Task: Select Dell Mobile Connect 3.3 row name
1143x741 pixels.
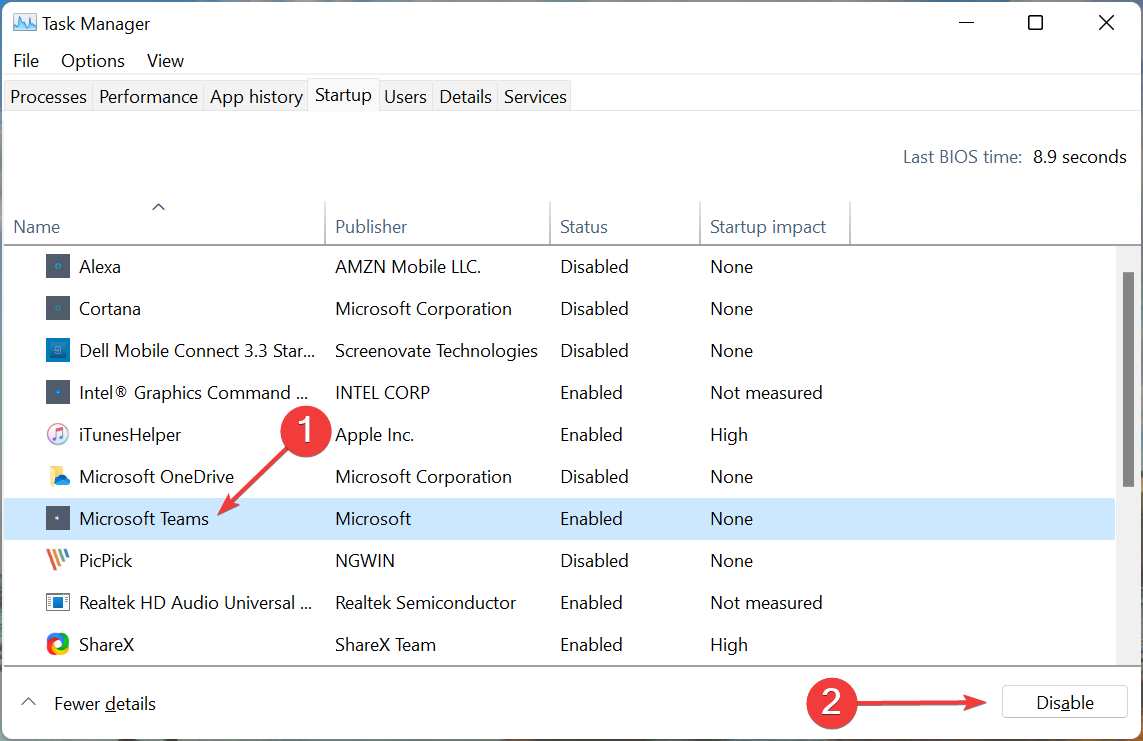Action: tap(197, 351)
